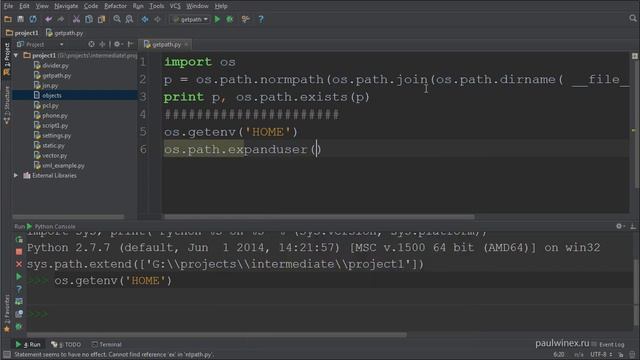Screen dimensions: 640x360
Task: Click the Search Everywhere magnifier icon
Action: (633, 18)
